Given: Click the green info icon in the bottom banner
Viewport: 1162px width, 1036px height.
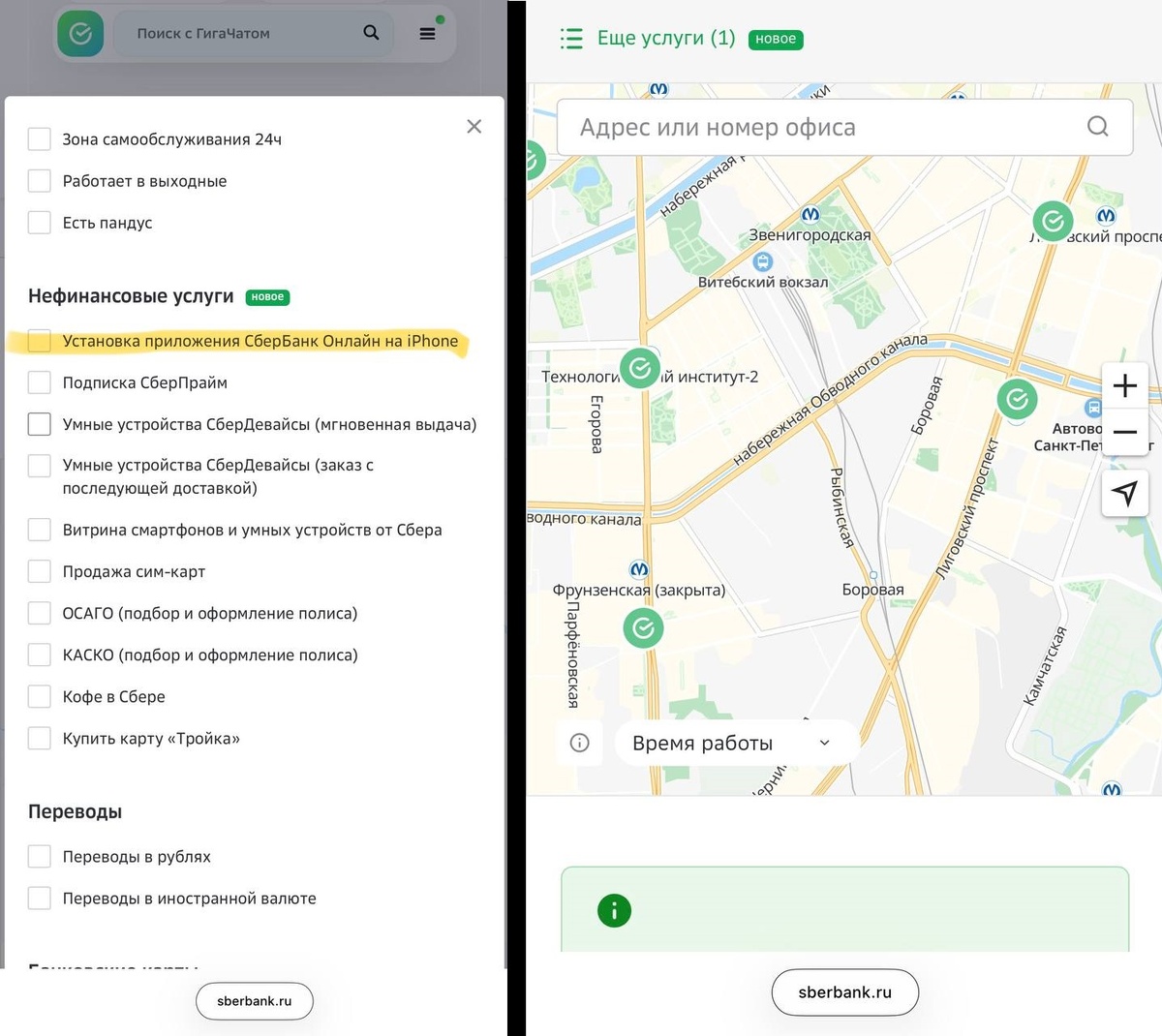Looking at the screenshot, I should (614, 910).
